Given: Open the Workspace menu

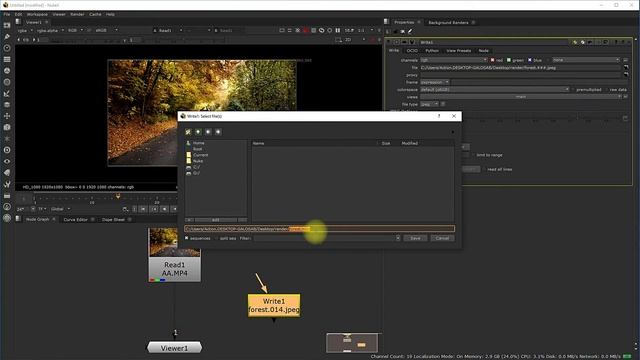Looking at the screenshot, I should 37,14.
